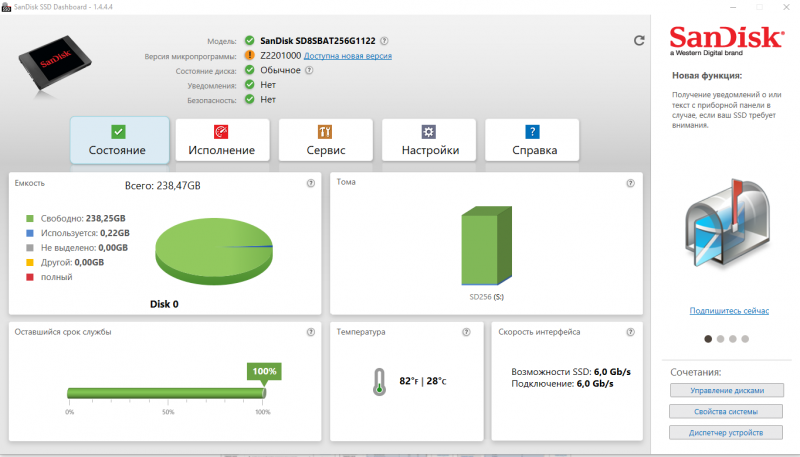800x457 pixels.
Task: Click firmware version Z2201000
Action: pos(281,56)
